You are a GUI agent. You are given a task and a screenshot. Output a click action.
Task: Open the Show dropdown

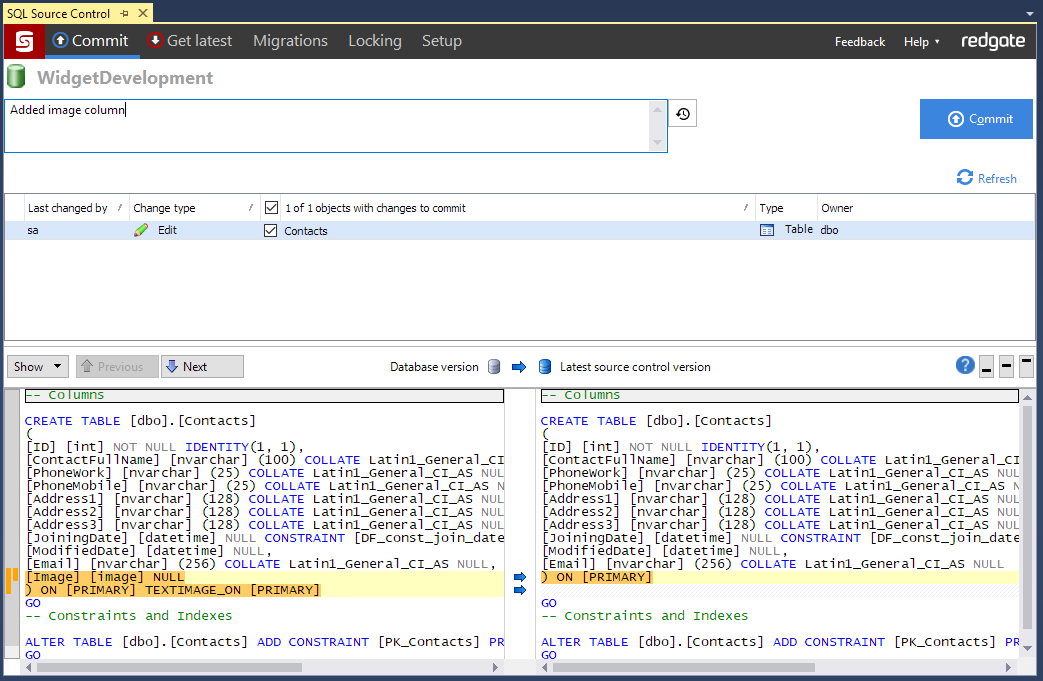point(38,367)
